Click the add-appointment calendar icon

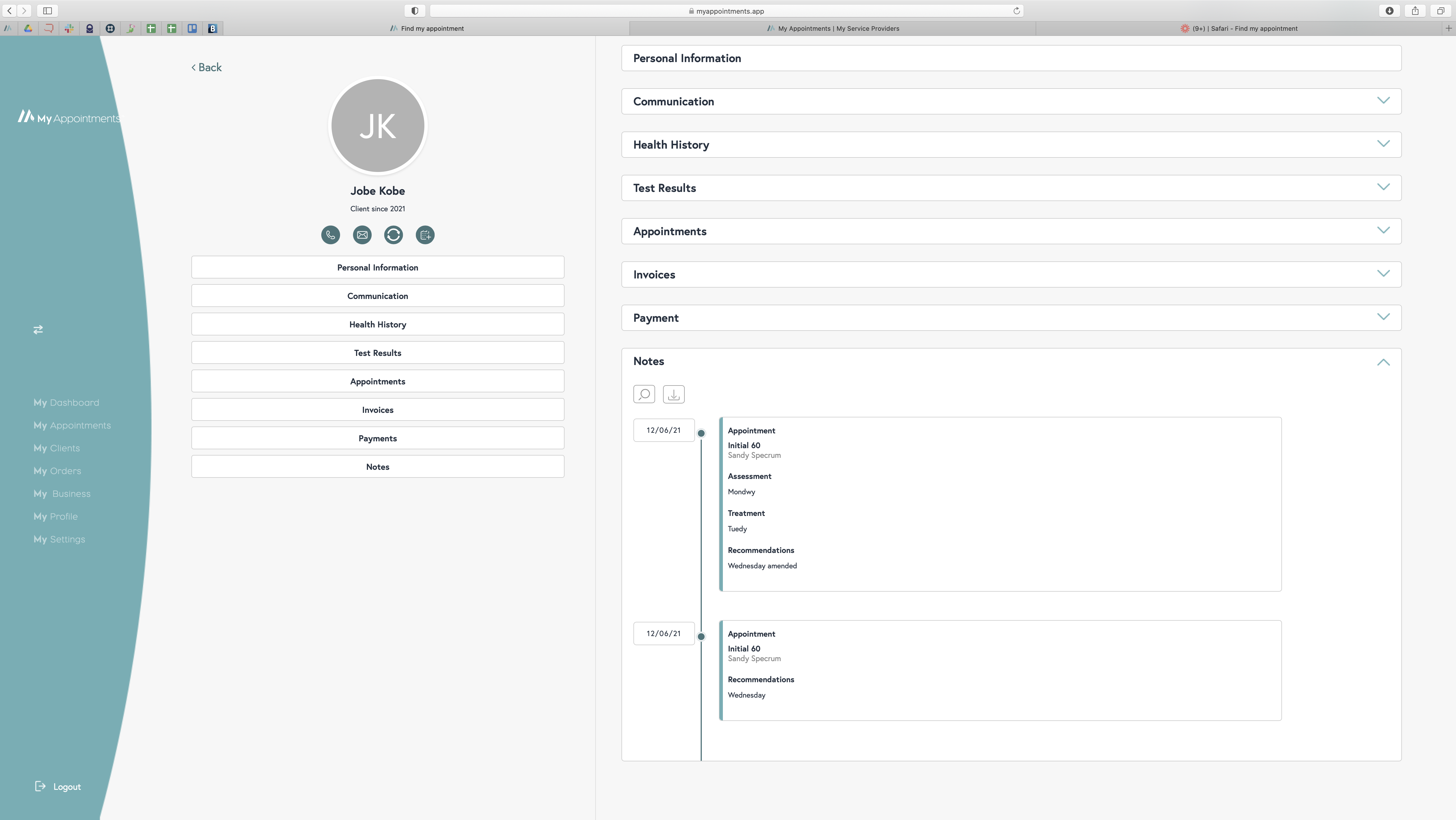pyautogui.click(x=425, y=235)
